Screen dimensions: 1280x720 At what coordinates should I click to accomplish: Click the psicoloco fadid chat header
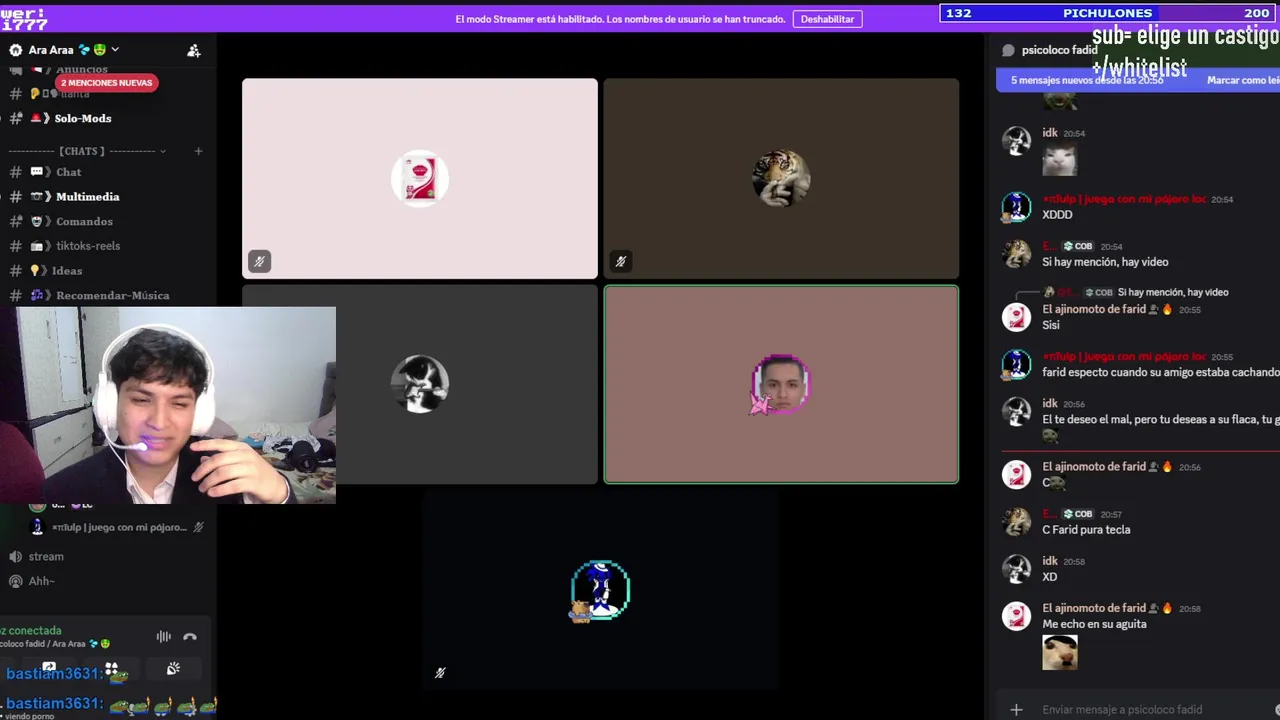1060,50
